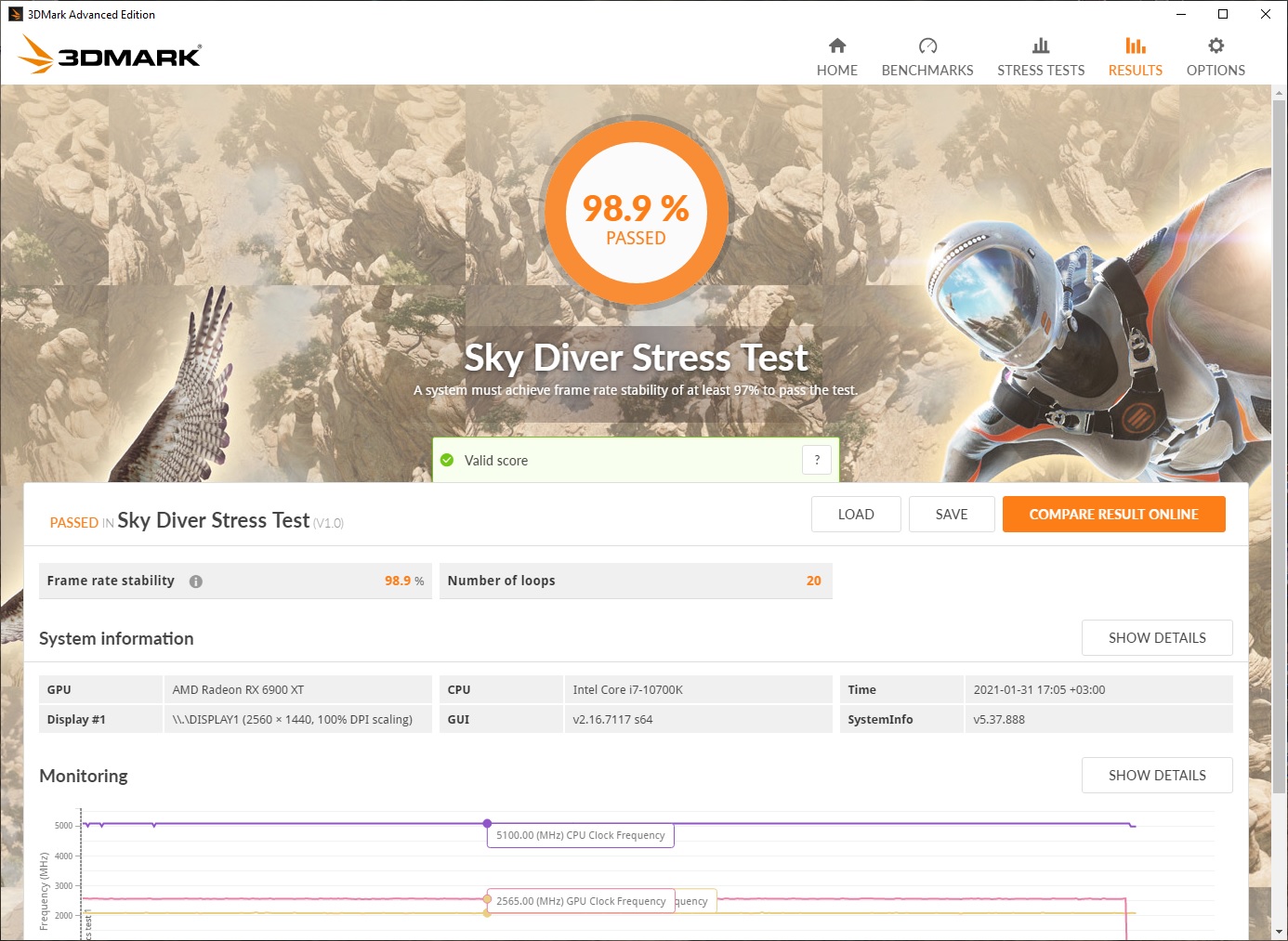Image resolution: width=1288 pixels, height=941 pixels.
Task: Click the 2021-01-31 17:05 +03:00 time value
Action: (1039, 690)
